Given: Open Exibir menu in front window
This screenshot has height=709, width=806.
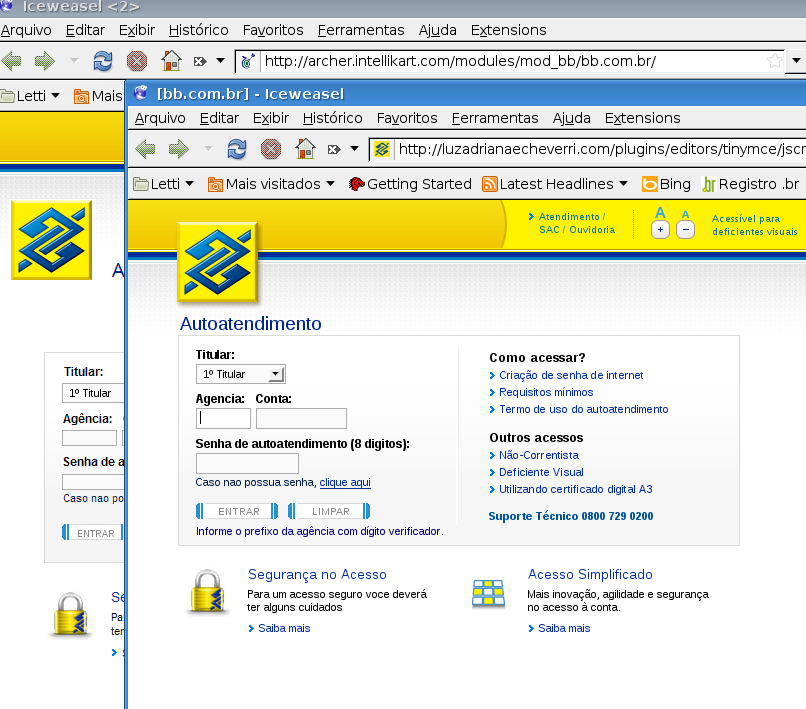Looking at the screenshot, I should tap(271, 118).
